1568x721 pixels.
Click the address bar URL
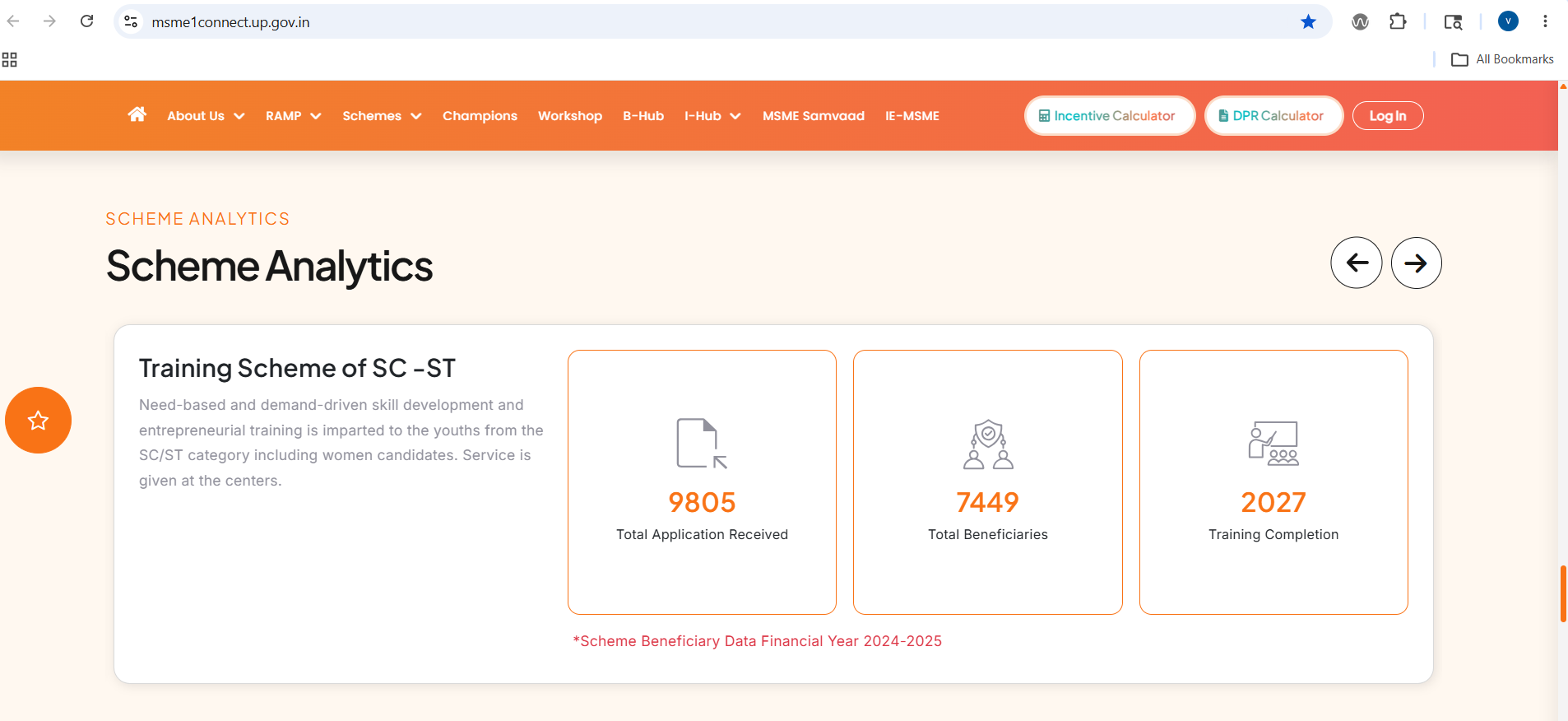tap(231, 22)
